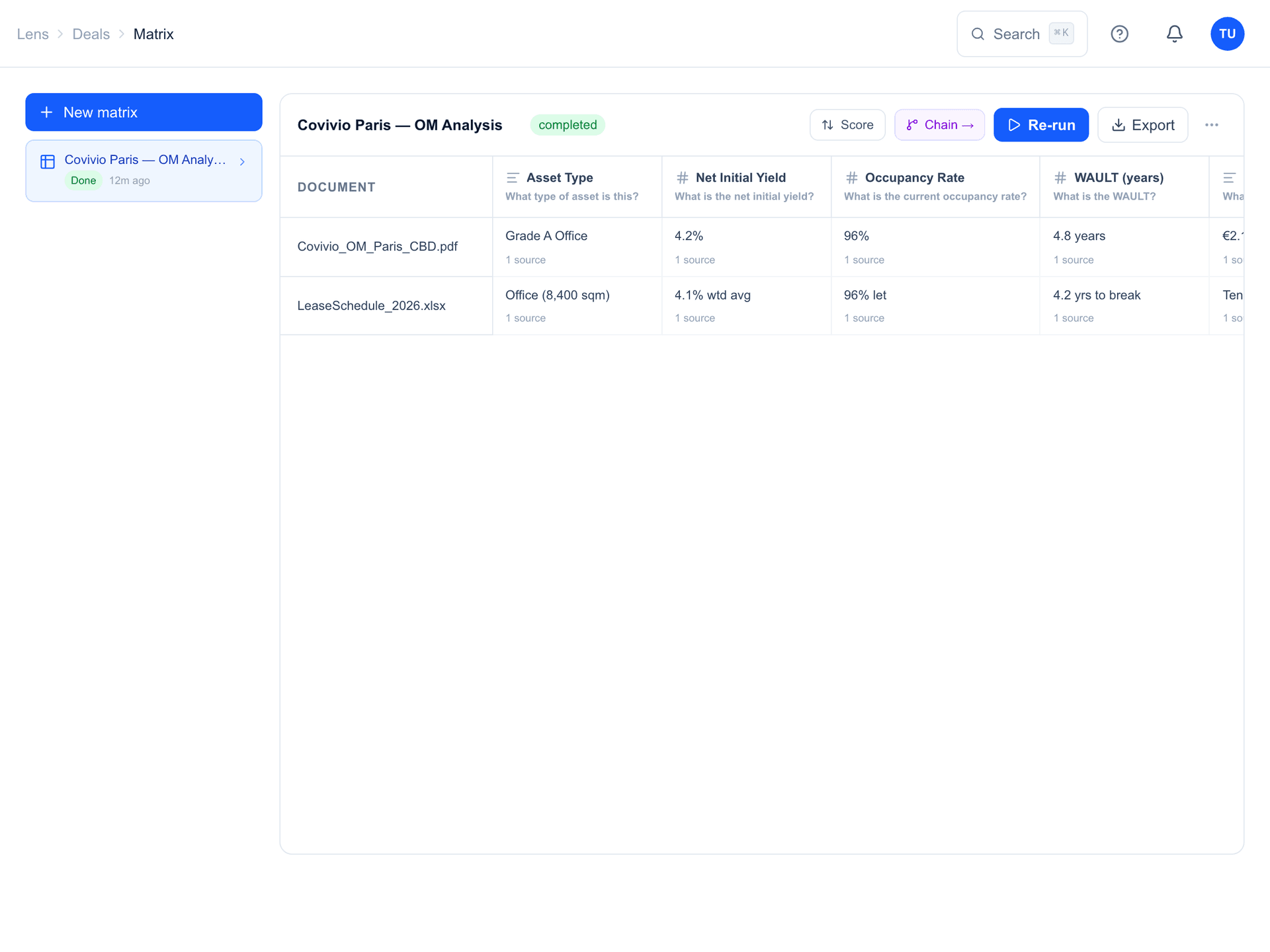Viewport: 1270px width, 952px height.
Task: Open the Chain dropdown button
Action: 939,125
